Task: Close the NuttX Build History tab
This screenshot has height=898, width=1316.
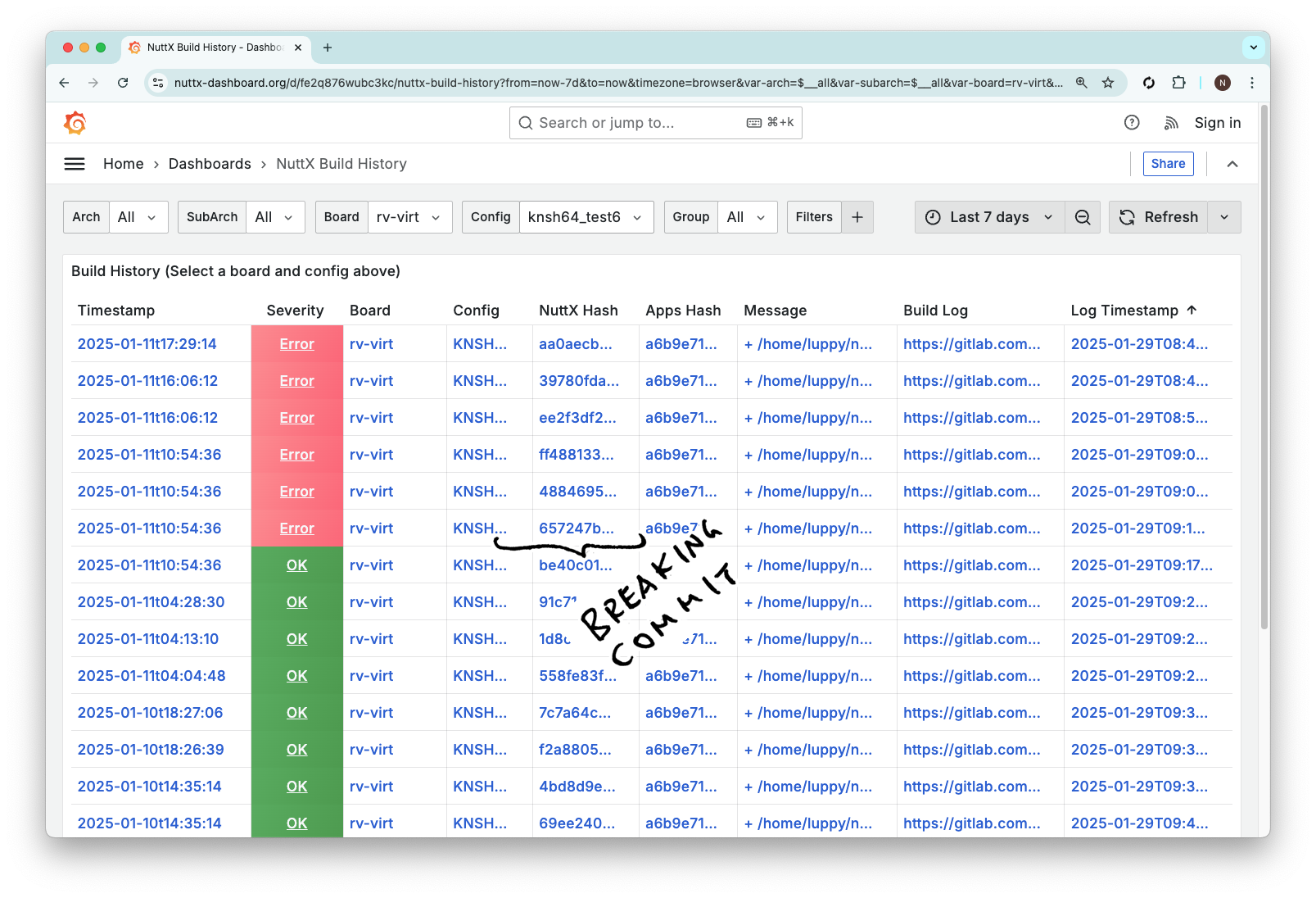Action: point(298,48)
